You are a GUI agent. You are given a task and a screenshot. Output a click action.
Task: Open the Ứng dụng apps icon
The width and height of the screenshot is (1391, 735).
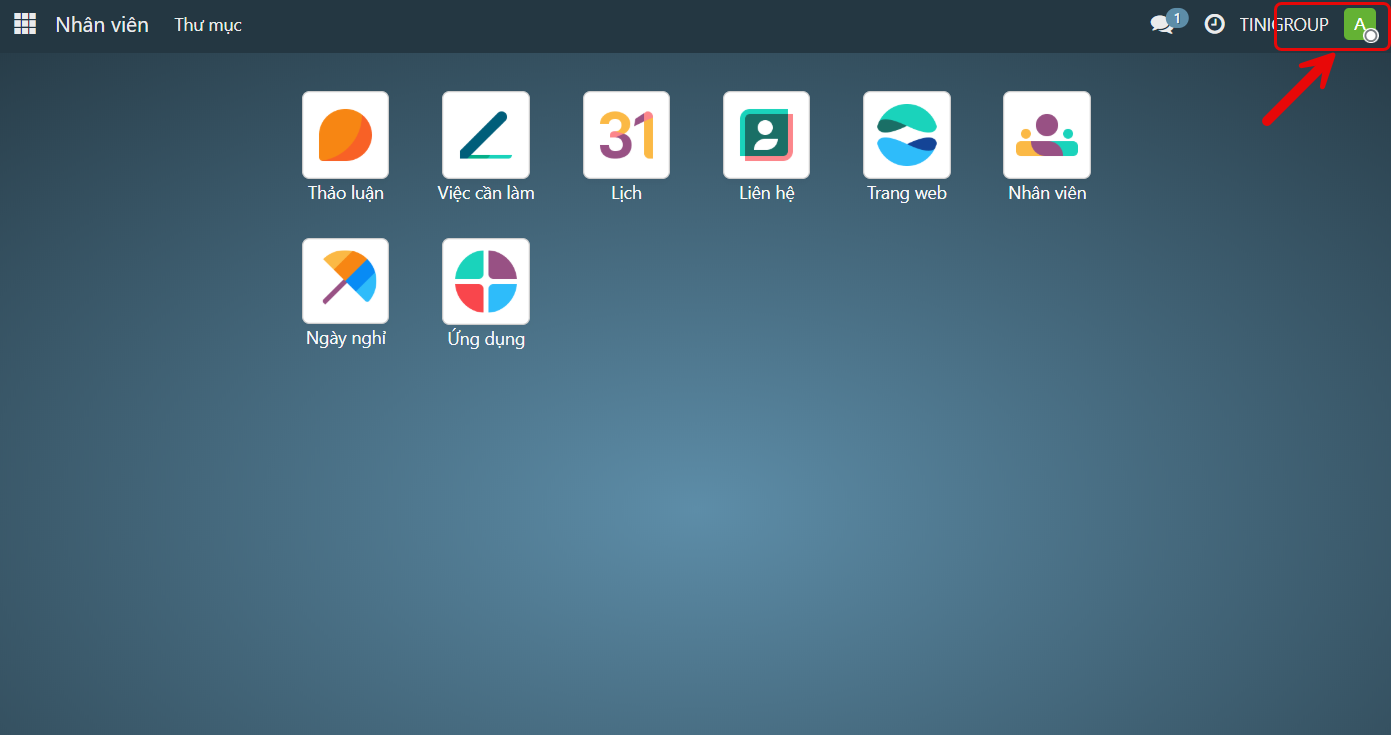pos(486,281)
